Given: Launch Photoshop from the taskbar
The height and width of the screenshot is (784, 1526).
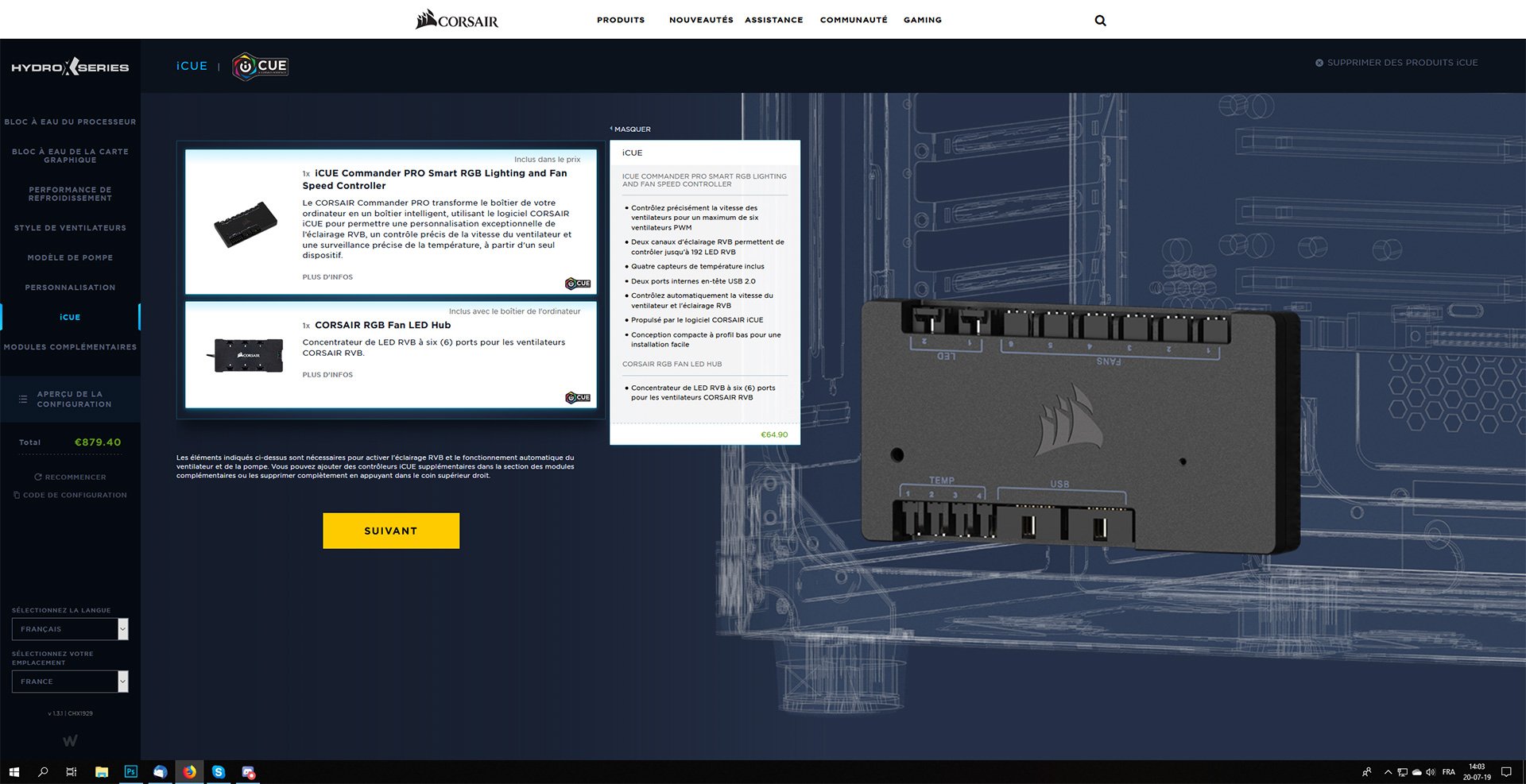Looking at the screenshot, I should click(131, 772).
